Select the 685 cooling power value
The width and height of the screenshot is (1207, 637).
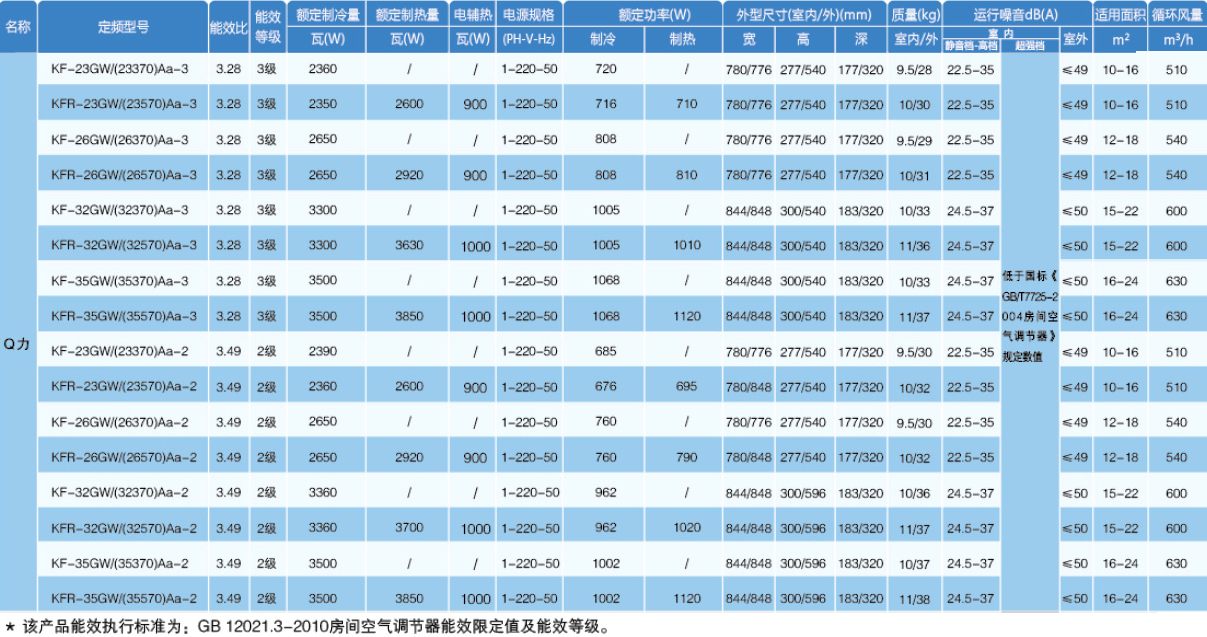(606, 352)
